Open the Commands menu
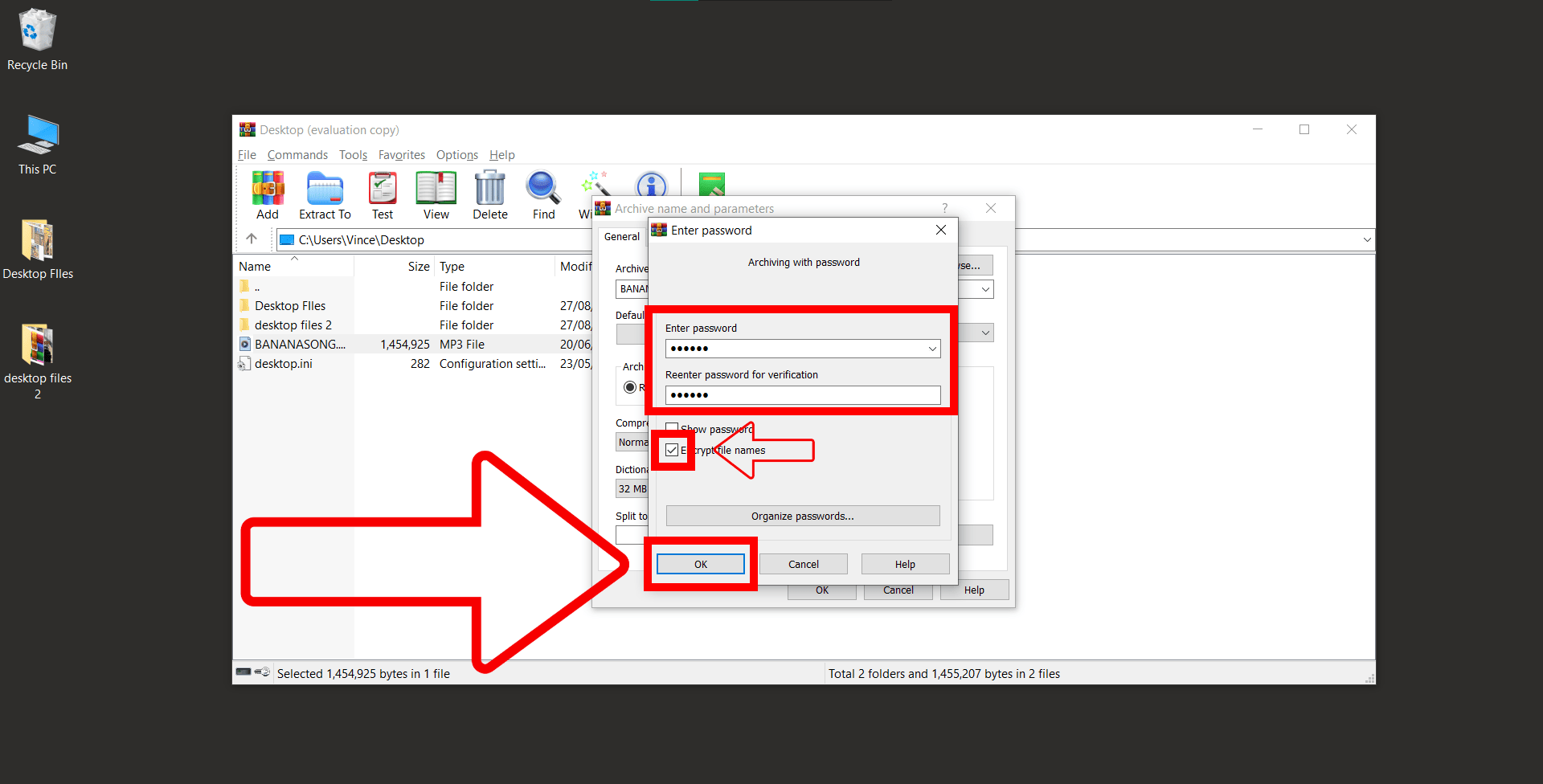Viewport: 1543px width, 784px height. coord(297,154)
